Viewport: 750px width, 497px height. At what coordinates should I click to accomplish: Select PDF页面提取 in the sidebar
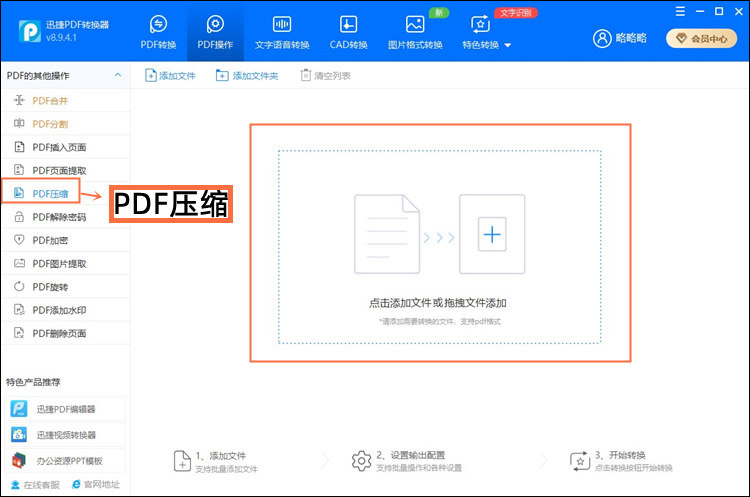pyautogui.click(x=66, y=170)
